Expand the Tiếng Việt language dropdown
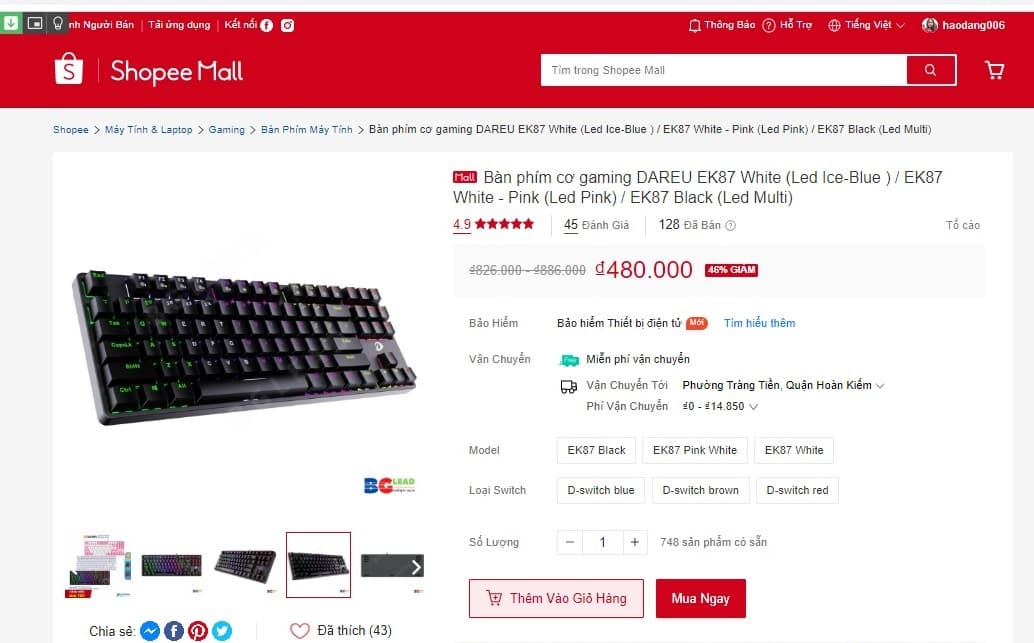Screen dimensions: 1034x643 [x=867, y=25]
